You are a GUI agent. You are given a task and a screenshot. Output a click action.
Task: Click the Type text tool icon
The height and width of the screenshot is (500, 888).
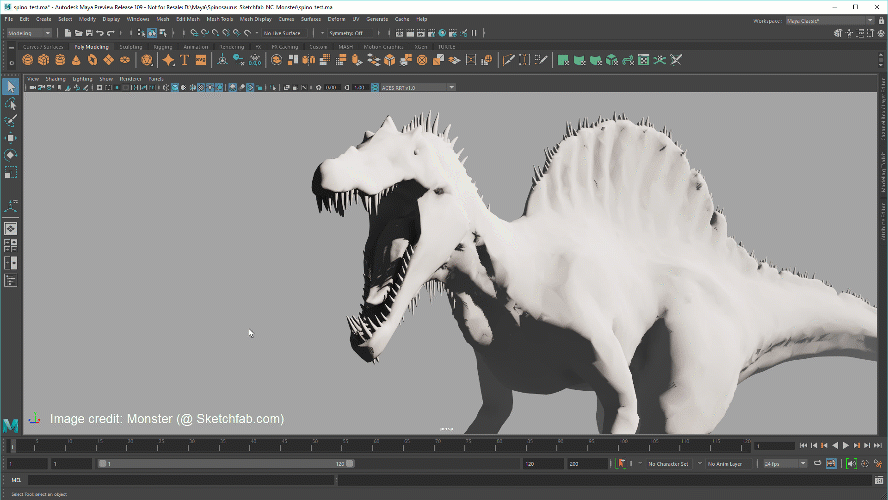click(185, 60)
